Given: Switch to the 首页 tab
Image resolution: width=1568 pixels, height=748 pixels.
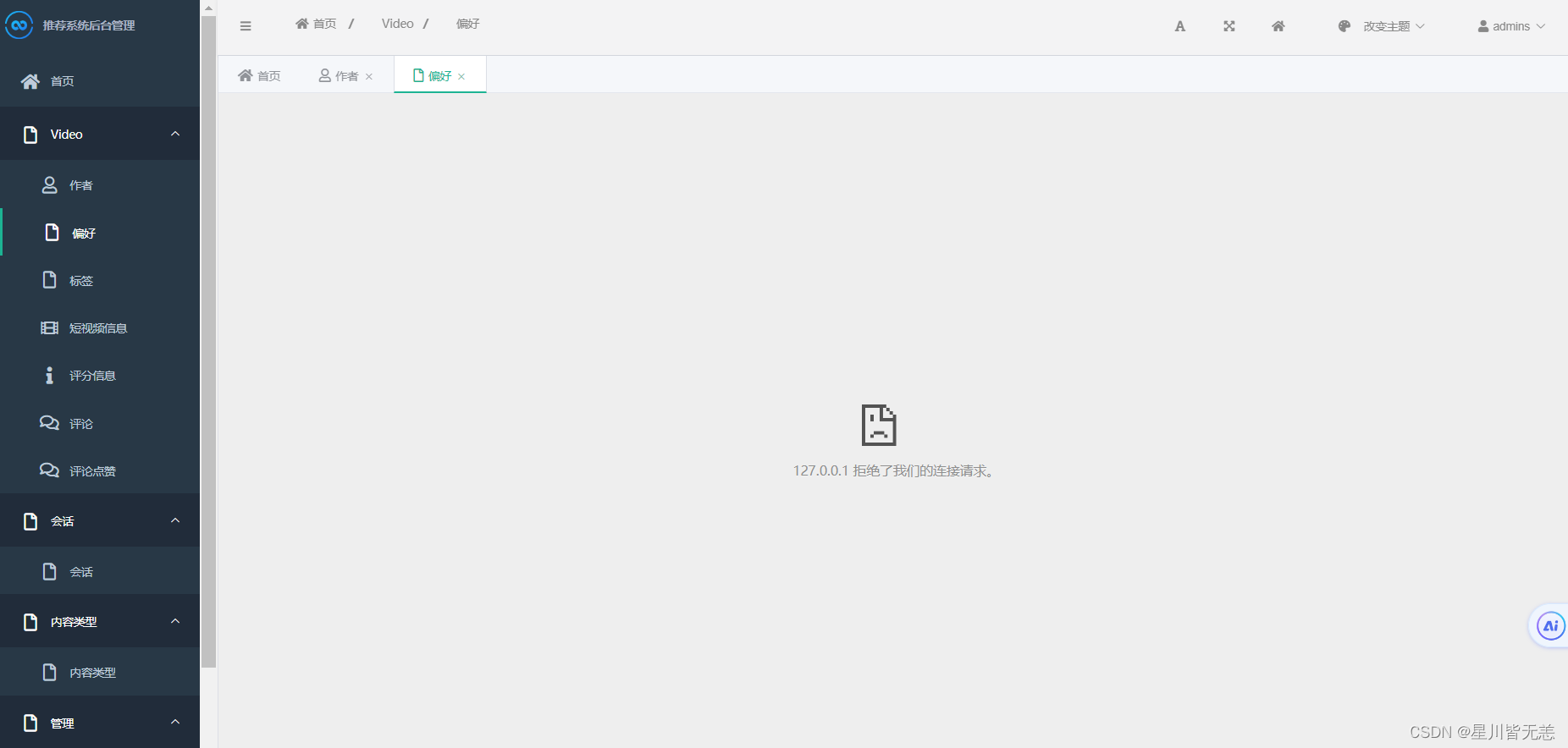Looking at the screenshot, I should point(259,76).
